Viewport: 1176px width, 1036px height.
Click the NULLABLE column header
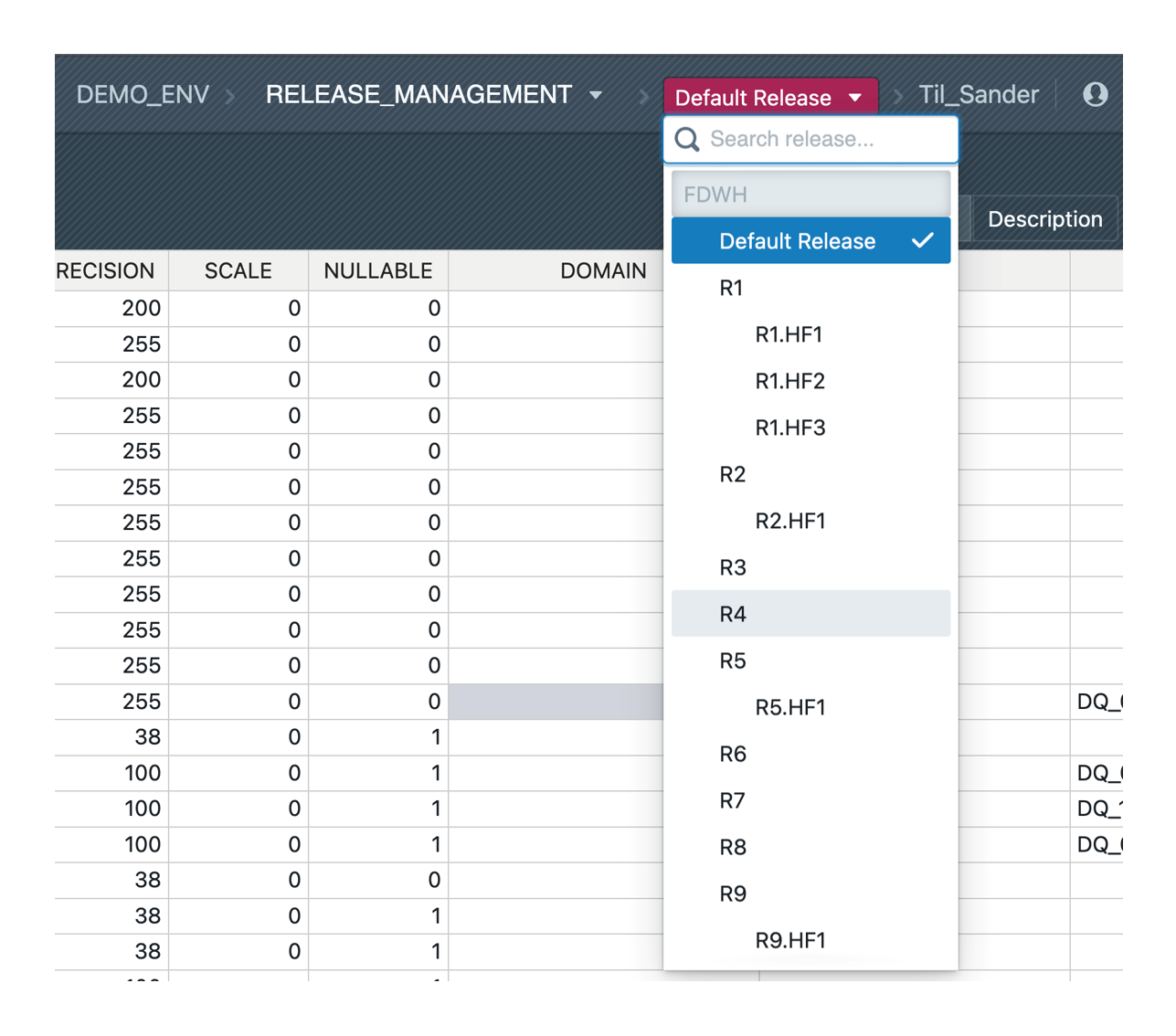(x=377, y=271)
